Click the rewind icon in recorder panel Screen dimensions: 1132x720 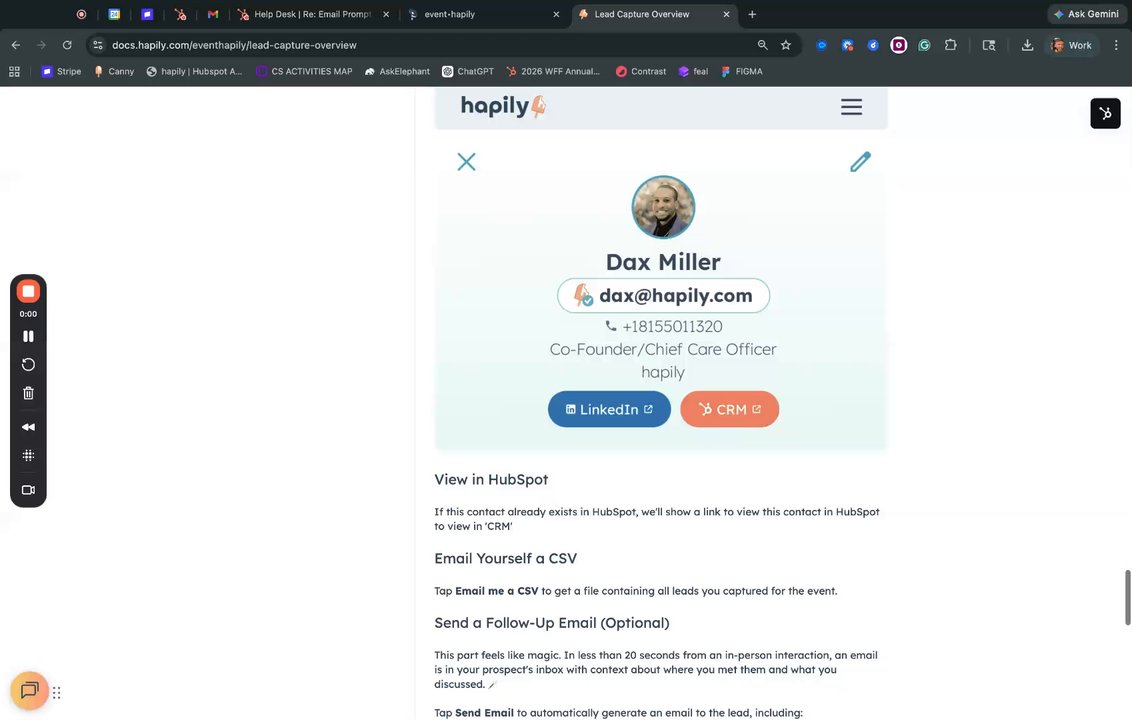(x=28, y=427)
